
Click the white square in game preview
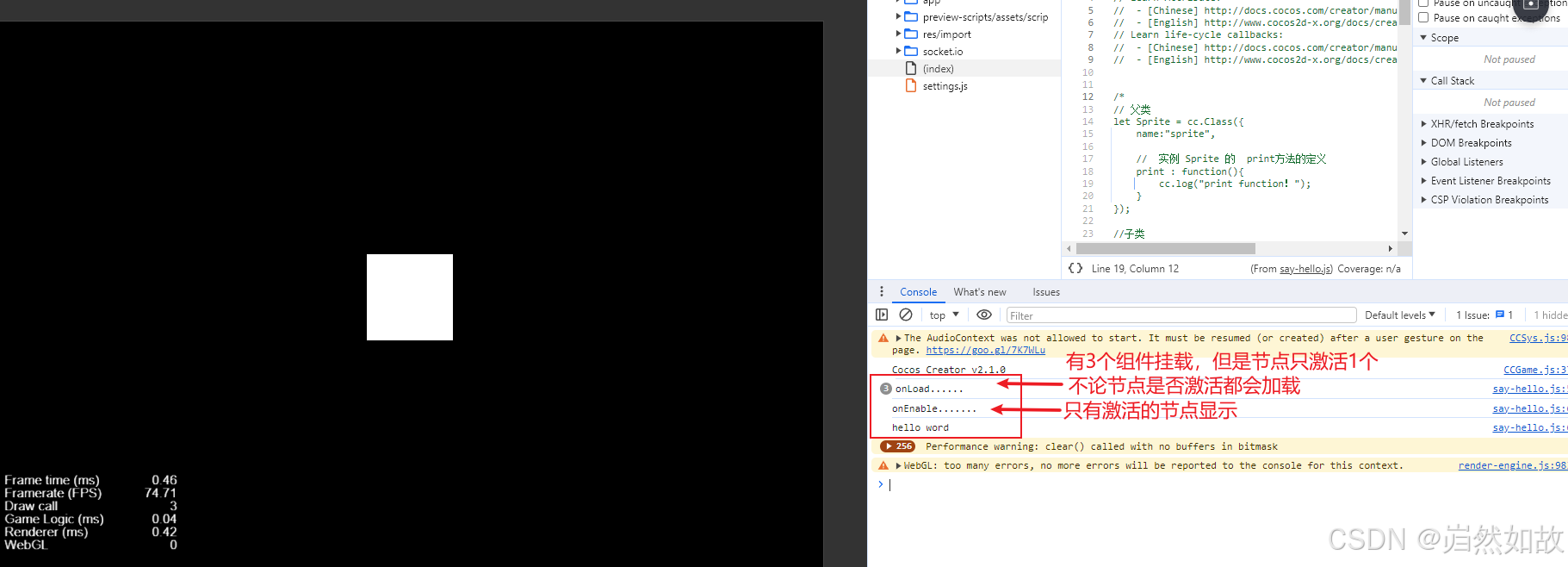click(410, 297)
